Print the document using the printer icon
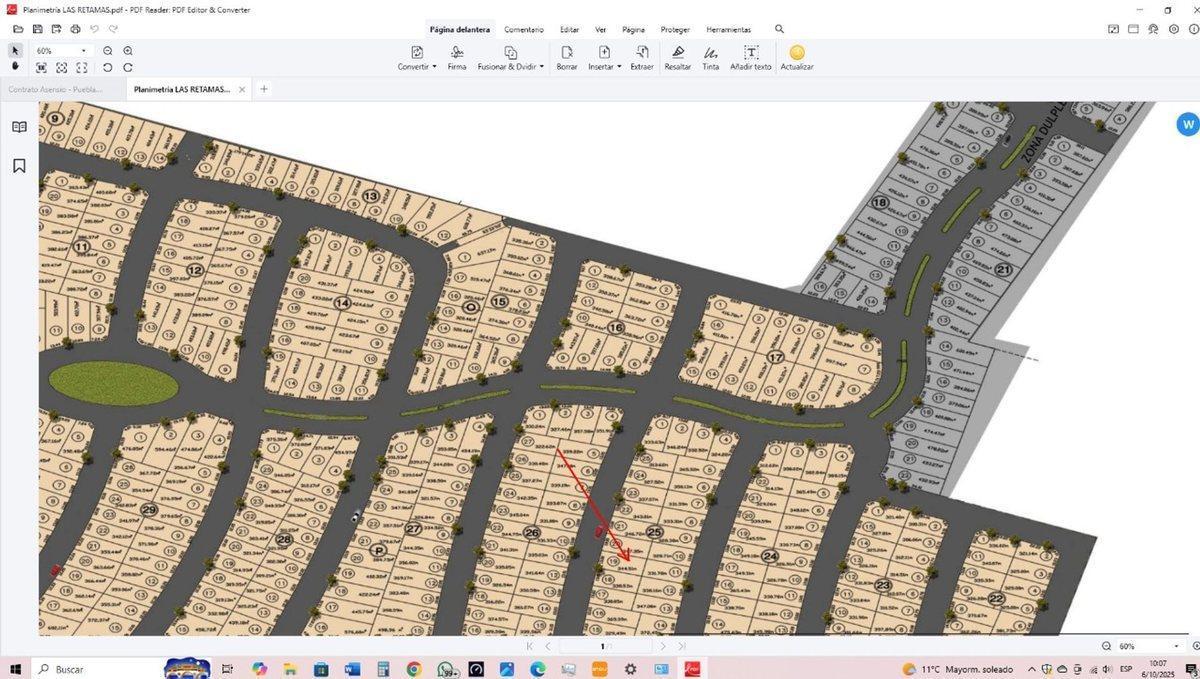This screenshot has height=679, width=1200. pyautogui.click(x=75, y=29)
